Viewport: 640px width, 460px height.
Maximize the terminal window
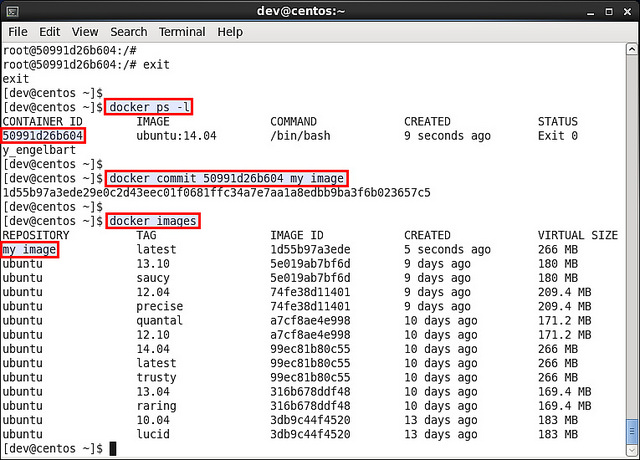(x=609, y=12)
